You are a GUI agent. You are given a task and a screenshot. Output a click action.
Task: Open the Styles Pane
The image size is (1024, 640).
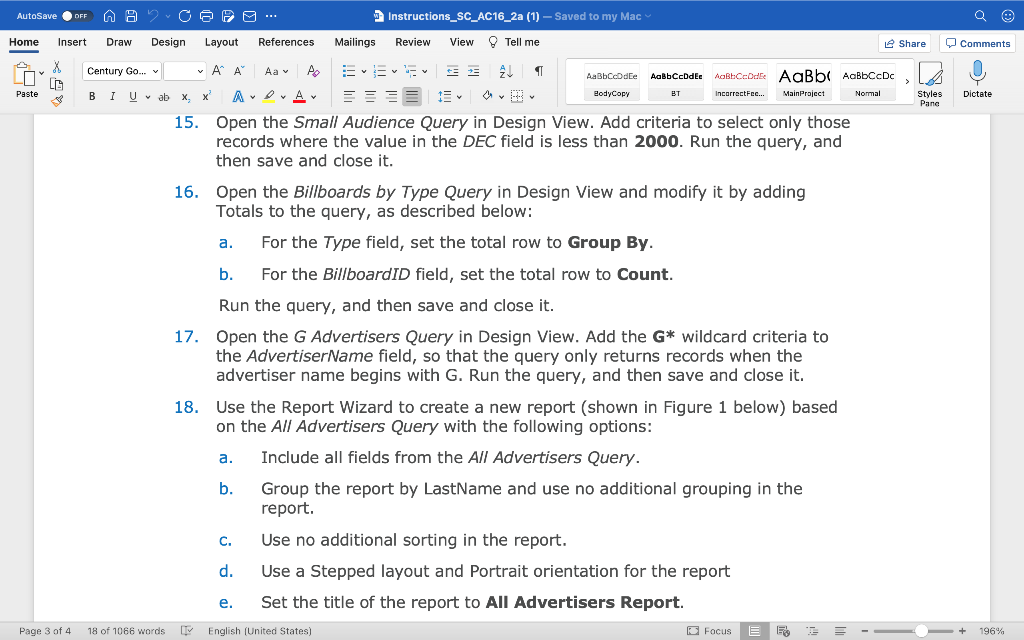pos(931,80)
